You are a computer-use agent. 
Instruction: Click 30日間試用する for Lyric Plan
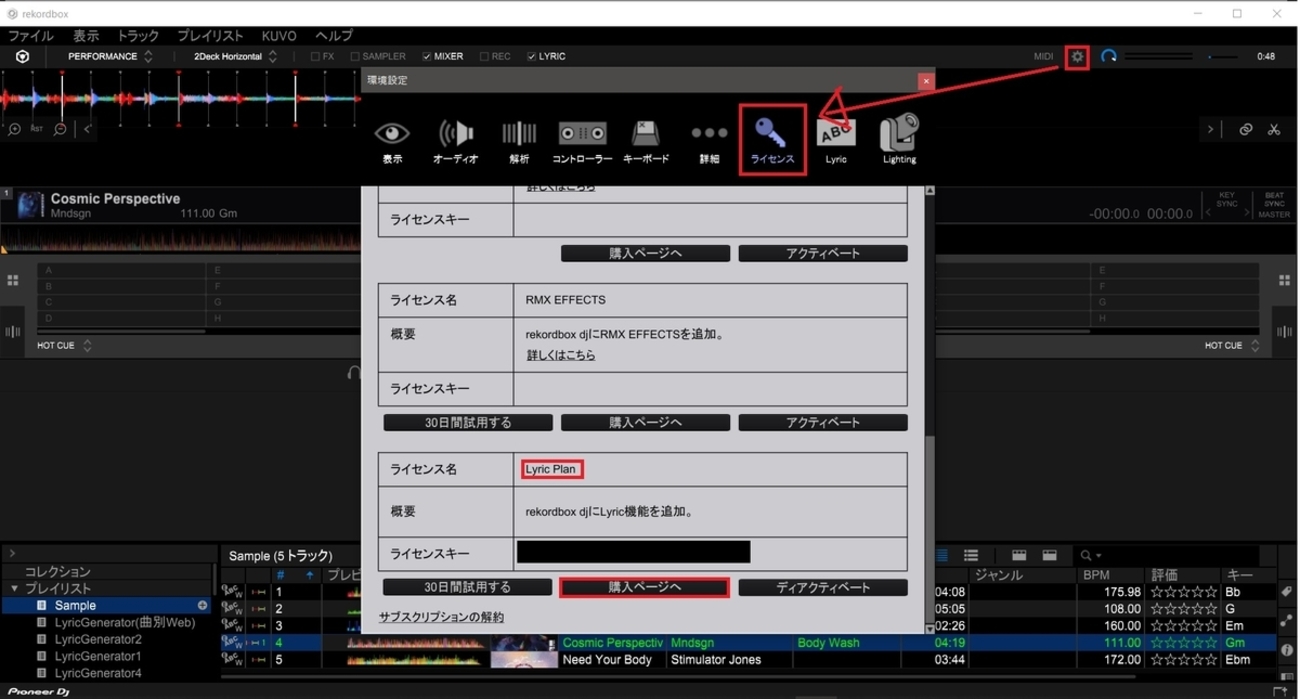[468, 588]
